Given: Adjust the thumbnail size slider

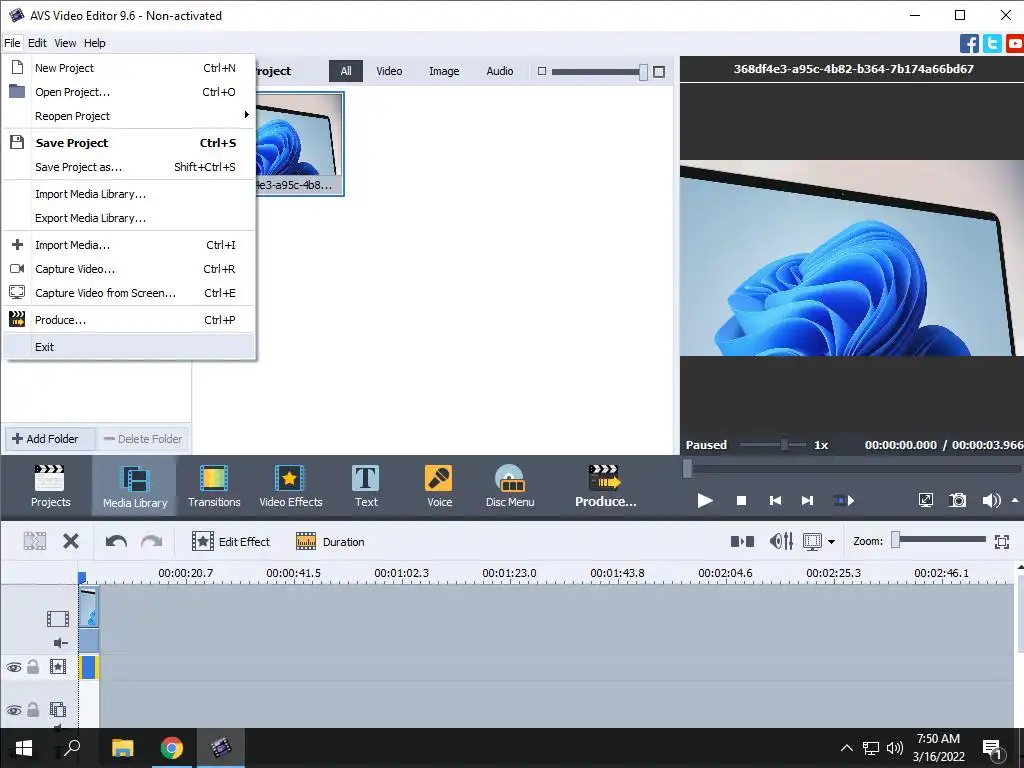Looking at the screenshot, I should pos(599,72).
